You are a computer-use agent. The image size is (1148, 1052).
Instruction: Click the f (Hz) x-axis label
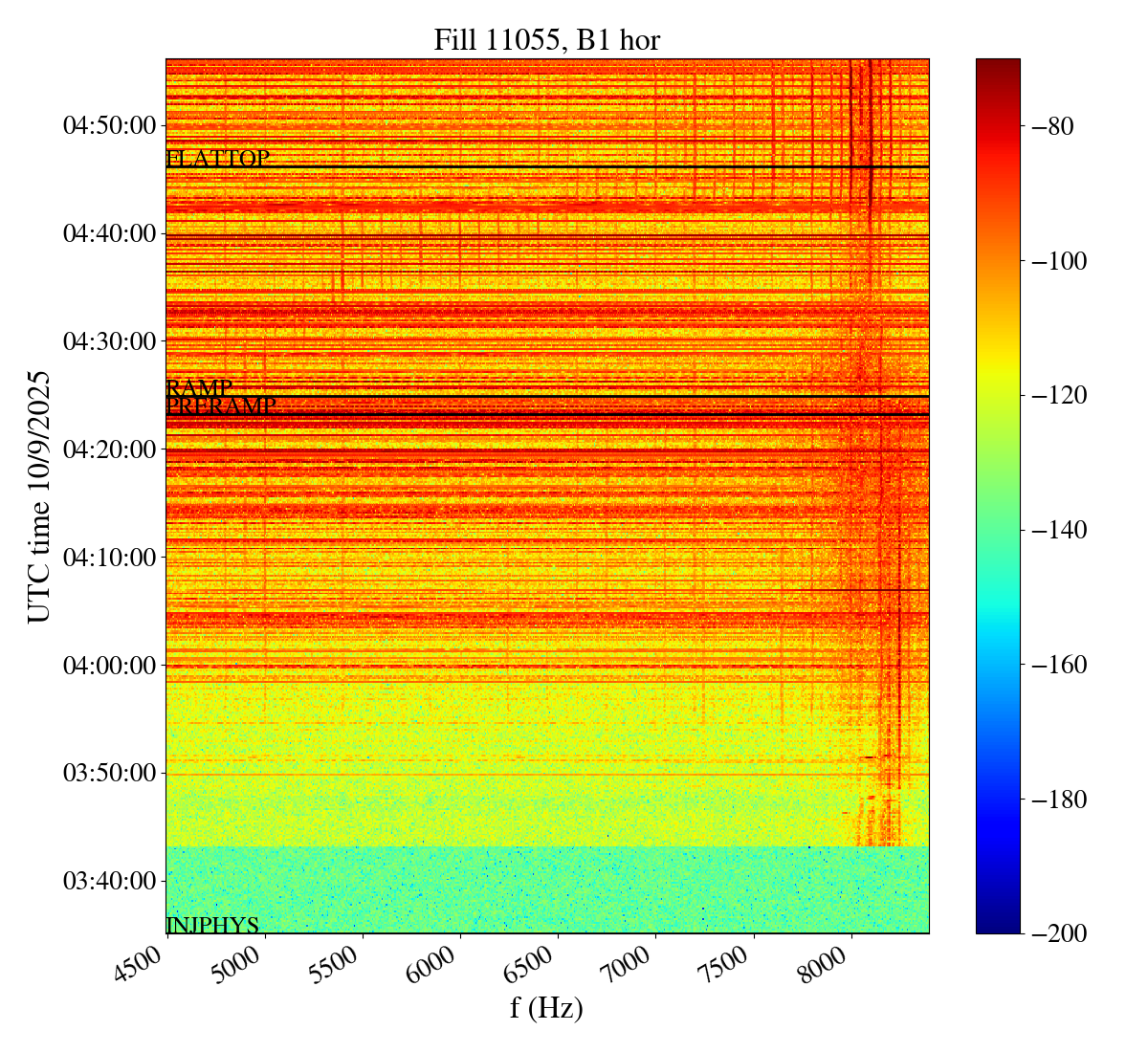(546, 1007)
